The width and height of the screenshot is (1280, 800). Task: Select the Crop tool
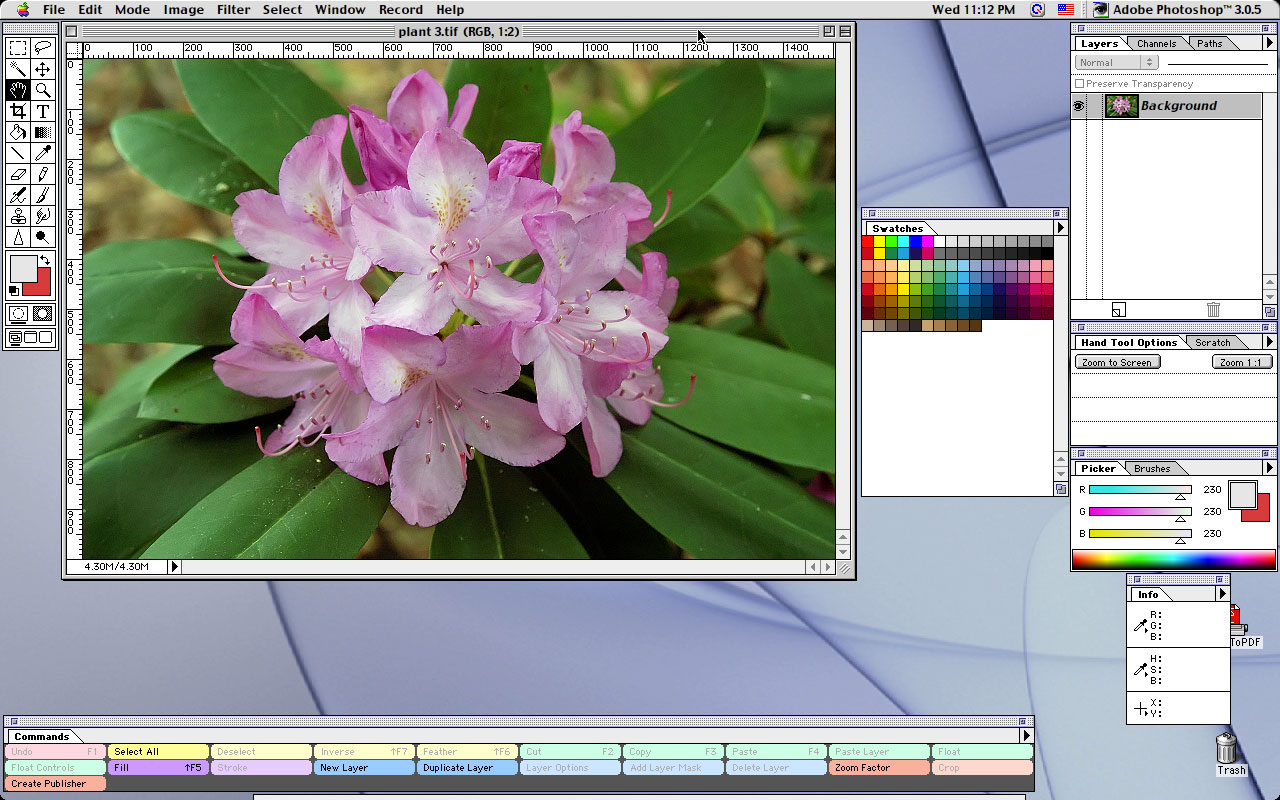(18, 111)
